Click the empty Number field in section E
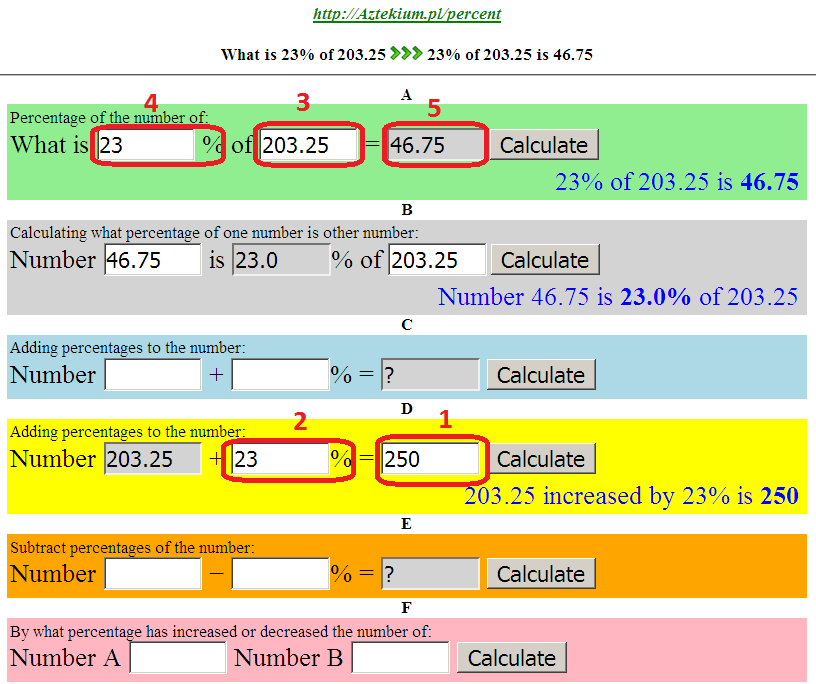 tap(152, 573)
